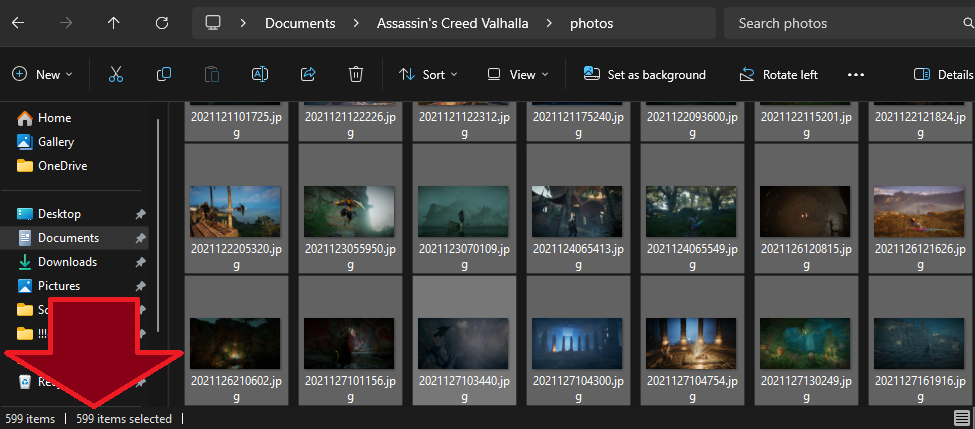Share the selected files
Image resolution: width=975 pixels, height=429 pixels.
308,75
